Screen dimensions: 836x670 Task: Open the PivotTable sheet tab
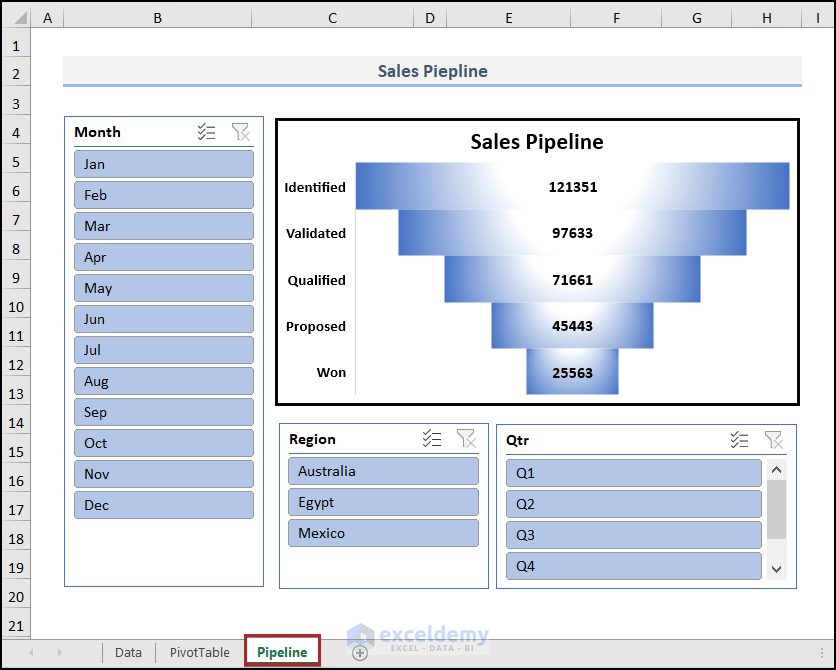(x=199, y=652)
